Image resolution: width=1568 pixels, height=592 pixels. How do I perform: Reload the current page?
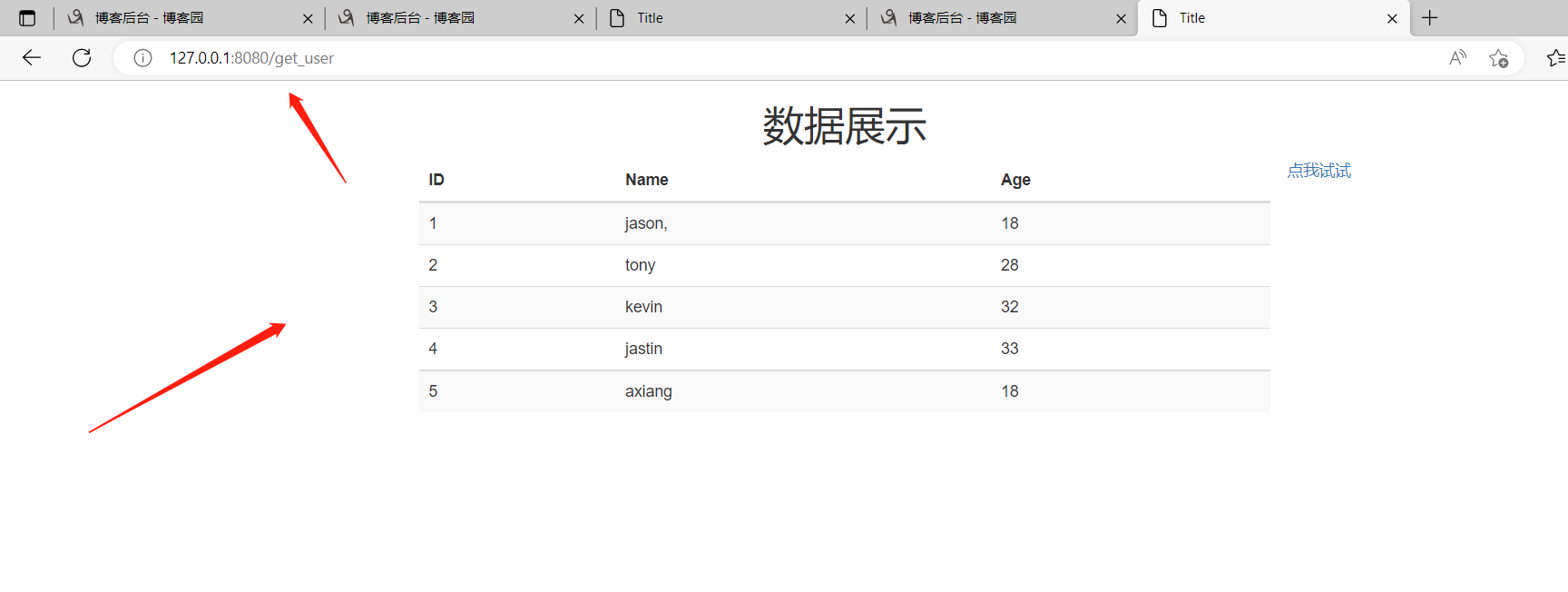click(x=82, y=58)
